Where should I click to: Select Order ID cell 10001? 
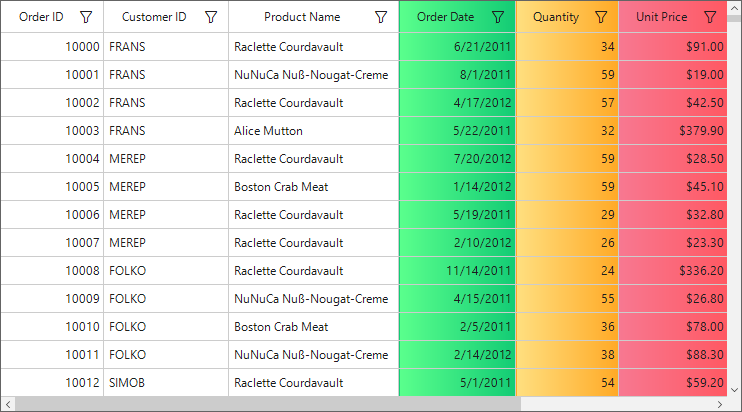click(52, 75)
